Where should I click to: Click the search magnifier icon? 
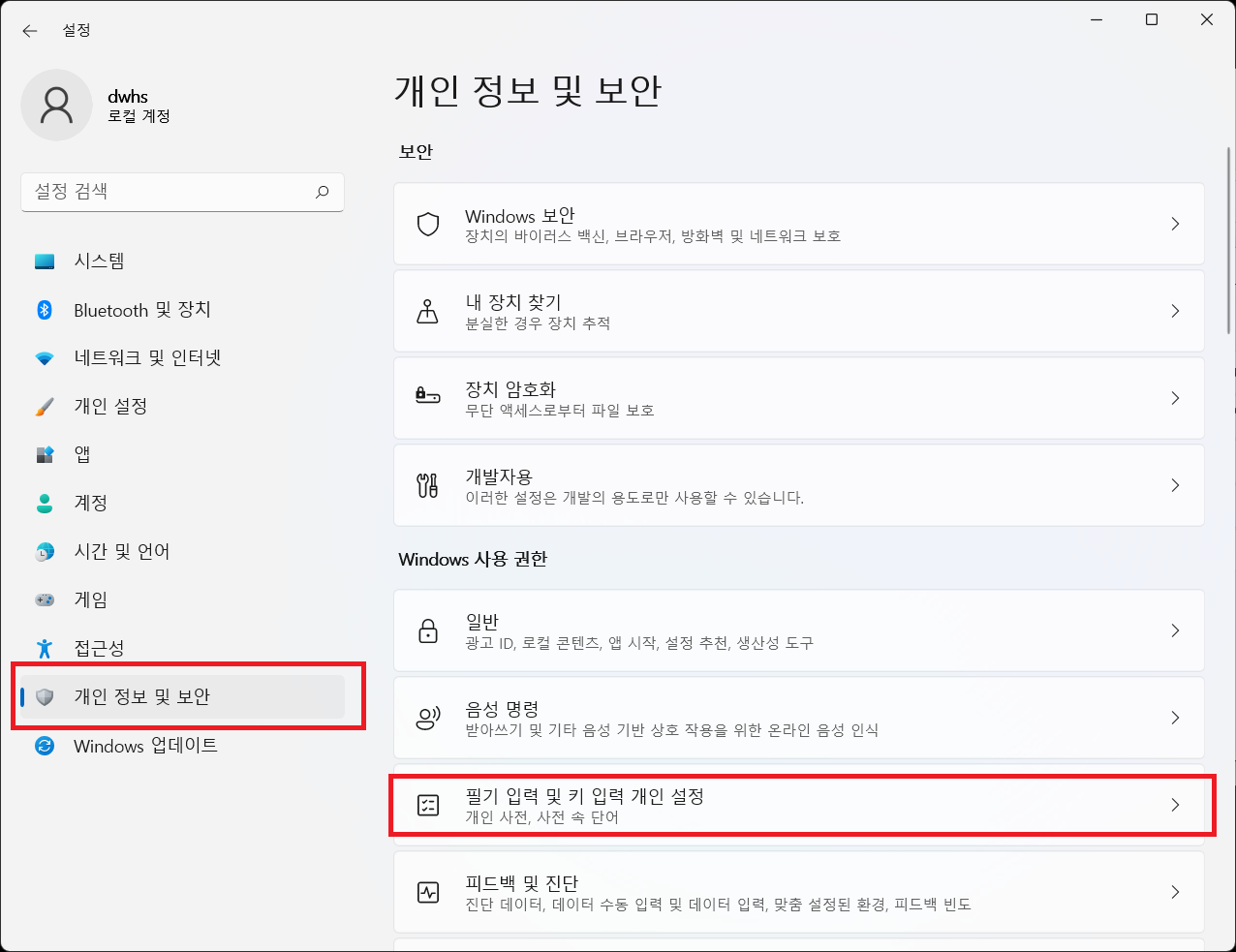[323, 192]
